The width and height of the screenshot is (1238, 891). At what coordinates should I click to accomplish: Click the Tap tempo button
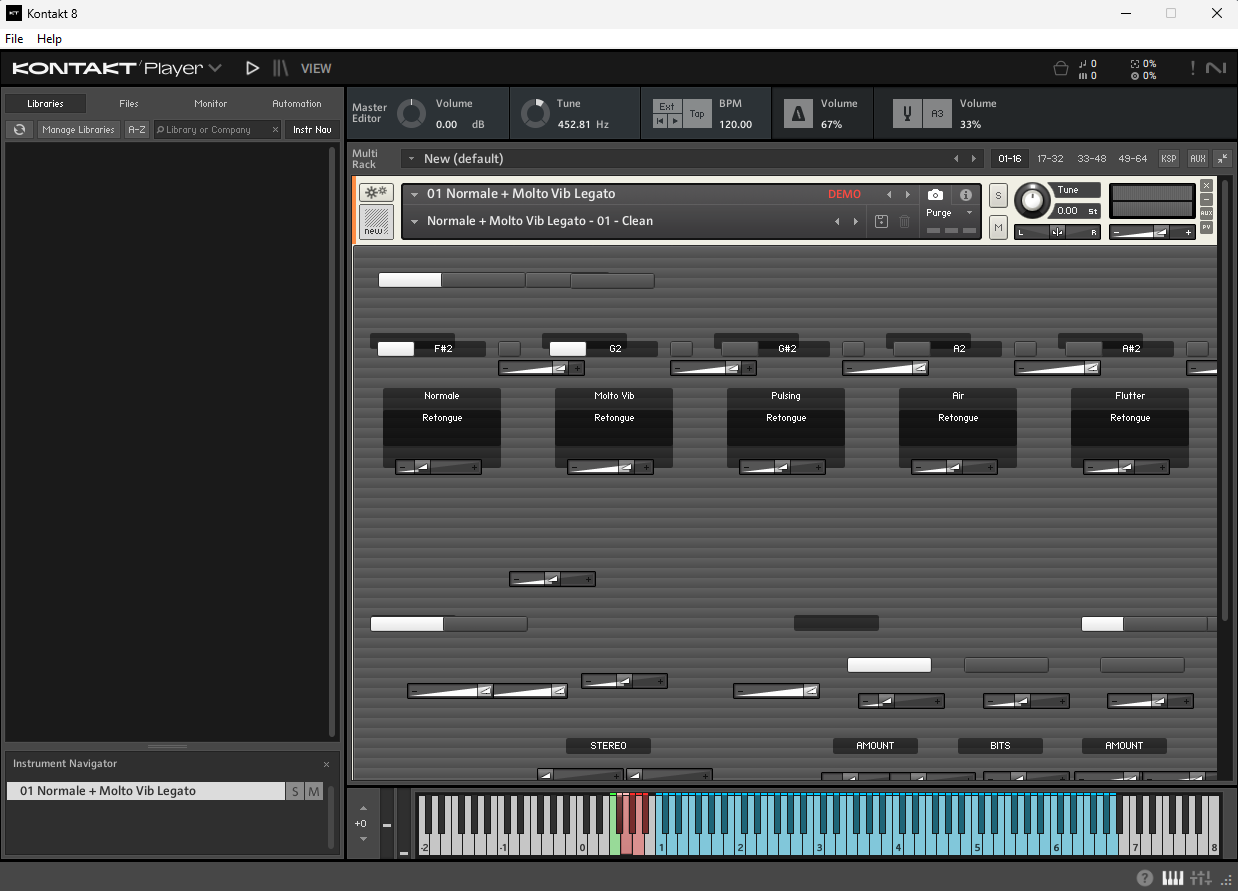[697, 114]
